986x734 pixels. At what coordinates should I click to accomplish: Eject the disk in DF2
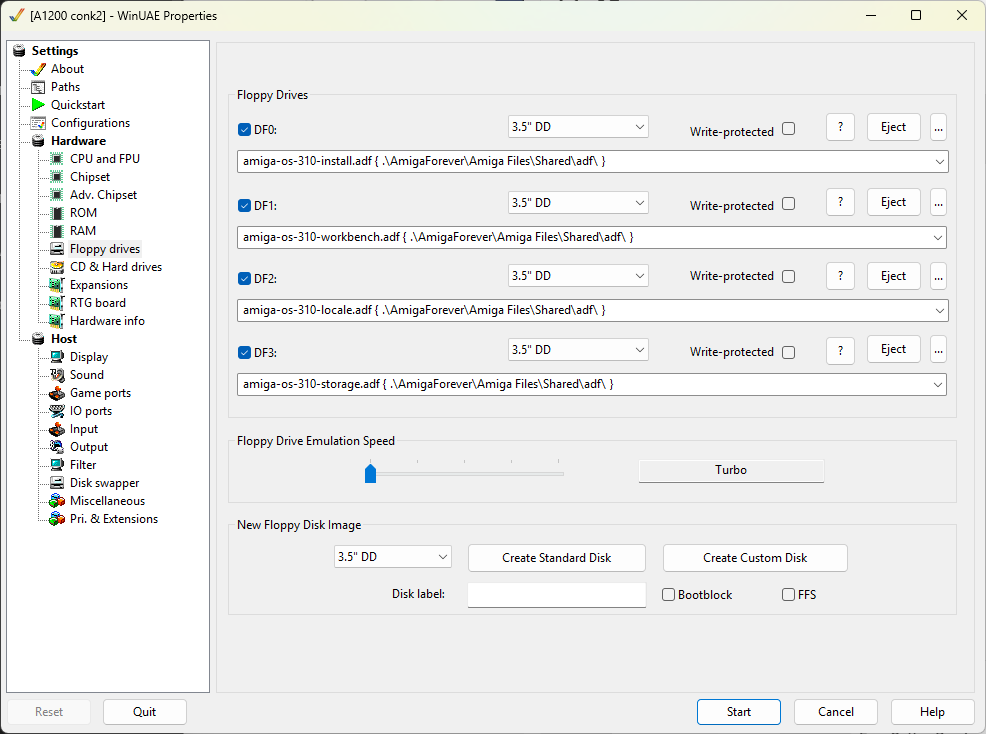[x=893, y=276]
